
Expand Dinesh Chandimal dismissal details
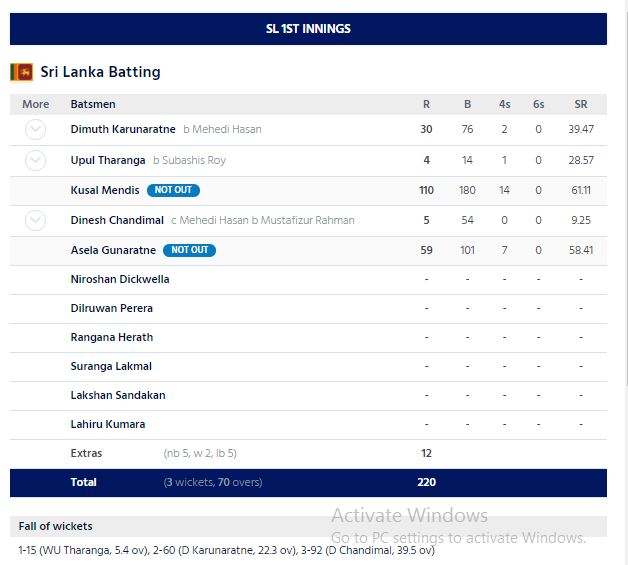pos(35,220)
